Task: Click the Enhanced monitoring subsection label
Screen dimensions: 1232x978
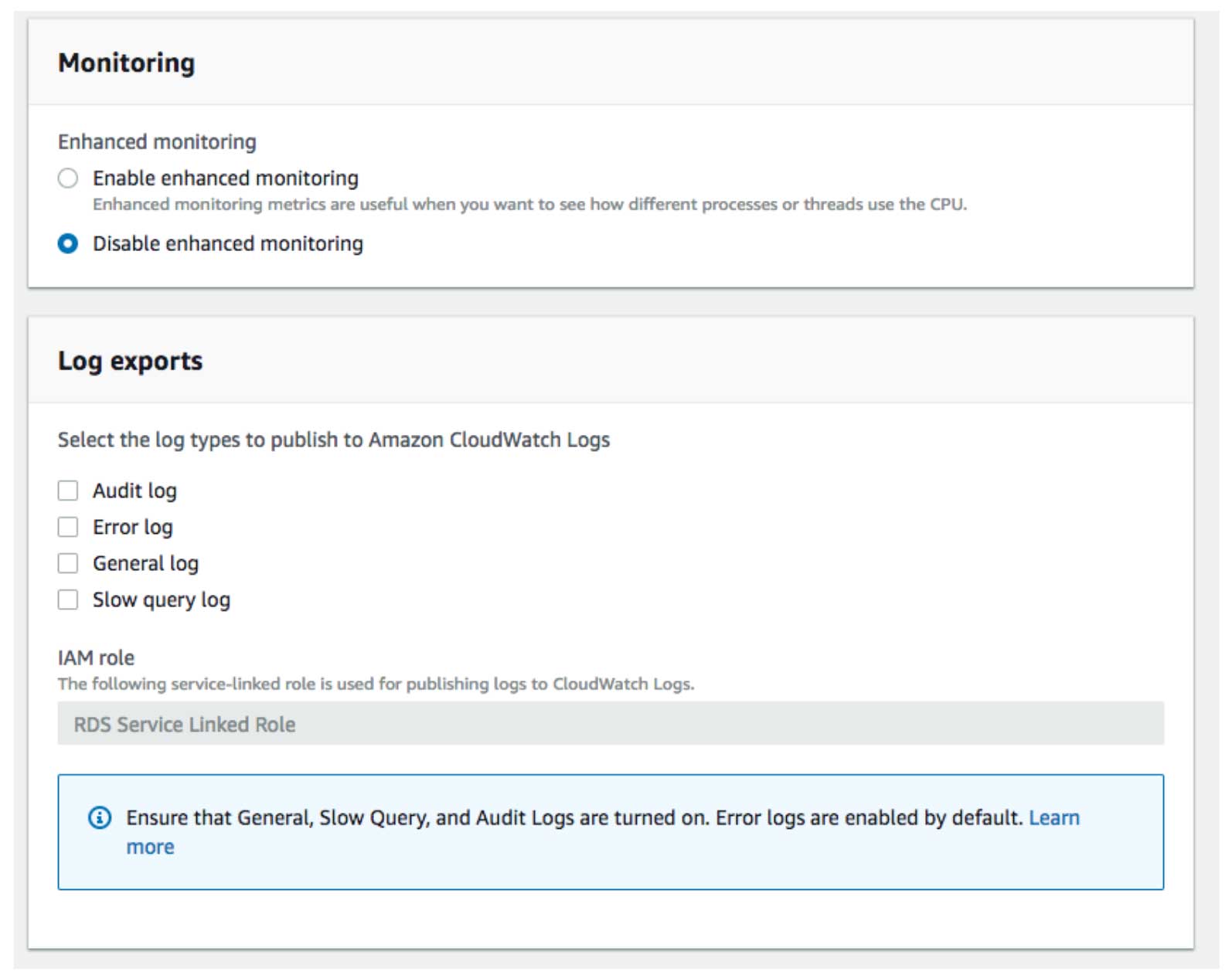Action: tap(157, 142)
